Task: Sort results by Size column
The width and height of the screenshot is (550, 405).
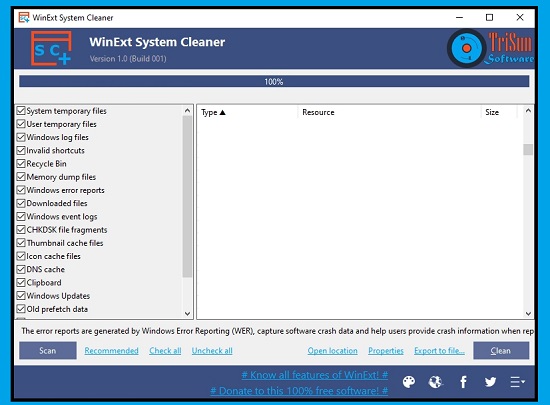Action: (499, 112)
